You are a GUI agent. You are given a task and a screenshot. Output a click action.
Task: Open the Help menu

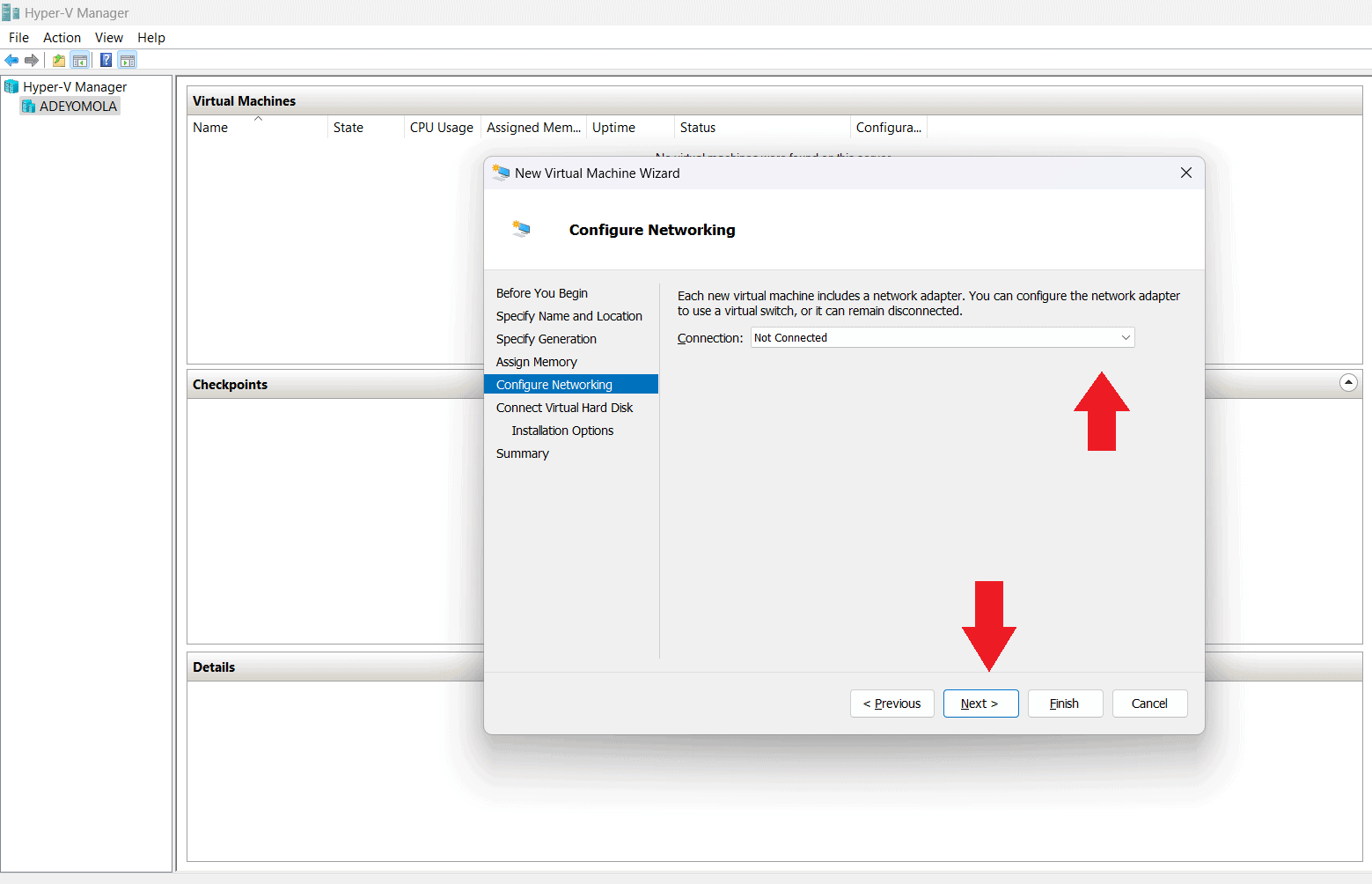151,38
